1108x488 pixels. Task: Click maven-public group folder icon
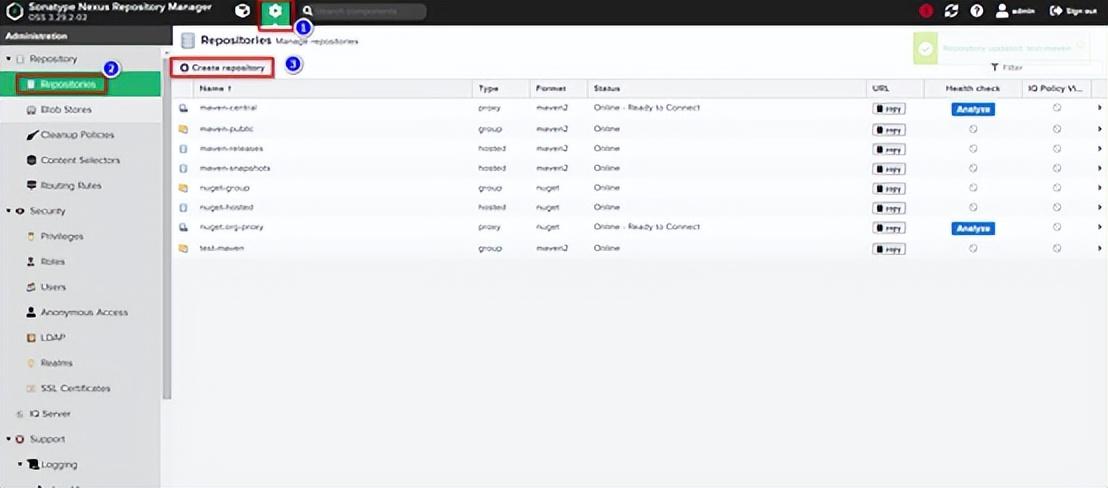tap(183, 129)
